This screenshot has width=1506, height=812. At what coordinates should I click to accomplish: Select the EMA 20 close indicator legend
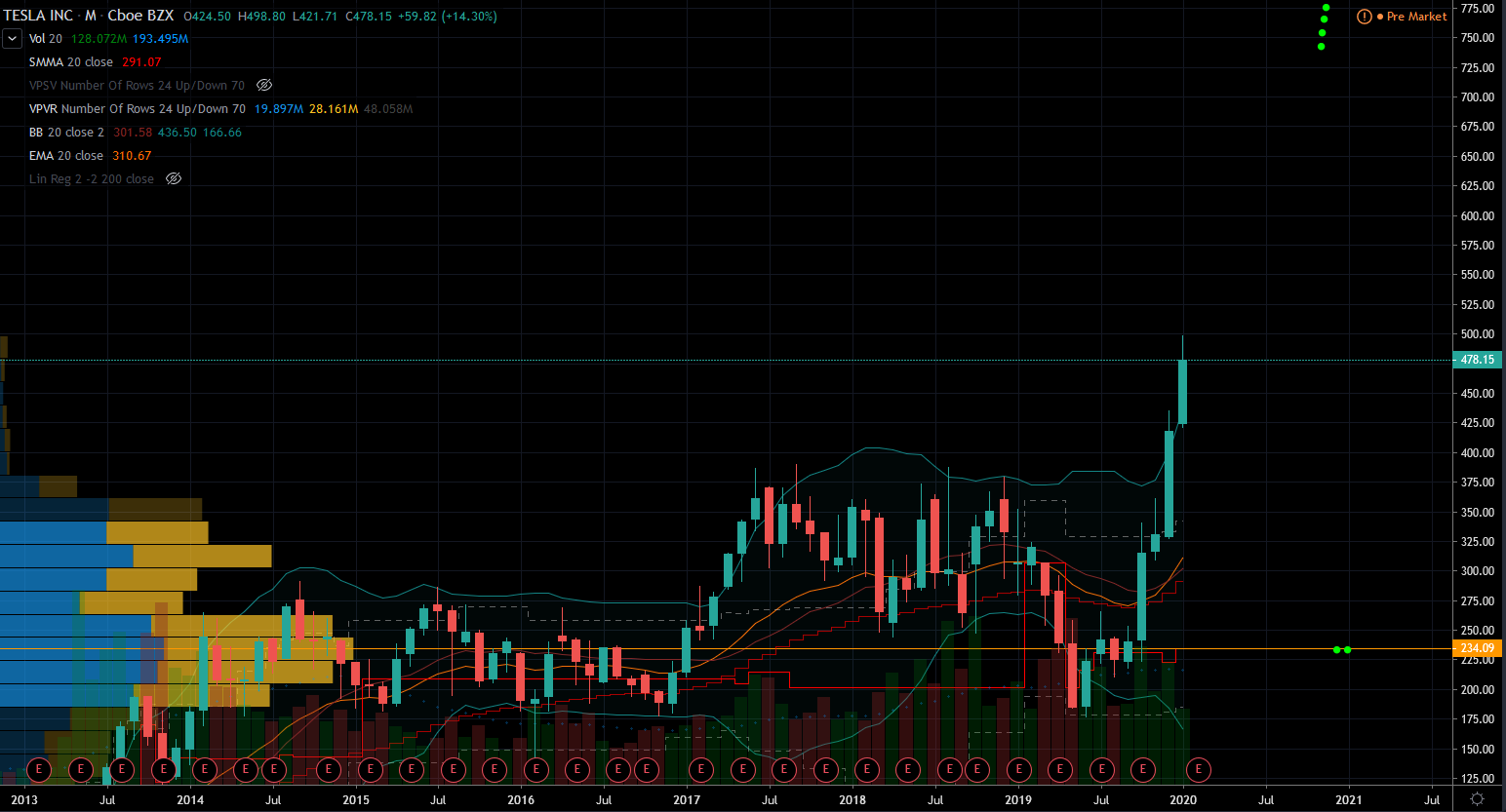point(66,156)
